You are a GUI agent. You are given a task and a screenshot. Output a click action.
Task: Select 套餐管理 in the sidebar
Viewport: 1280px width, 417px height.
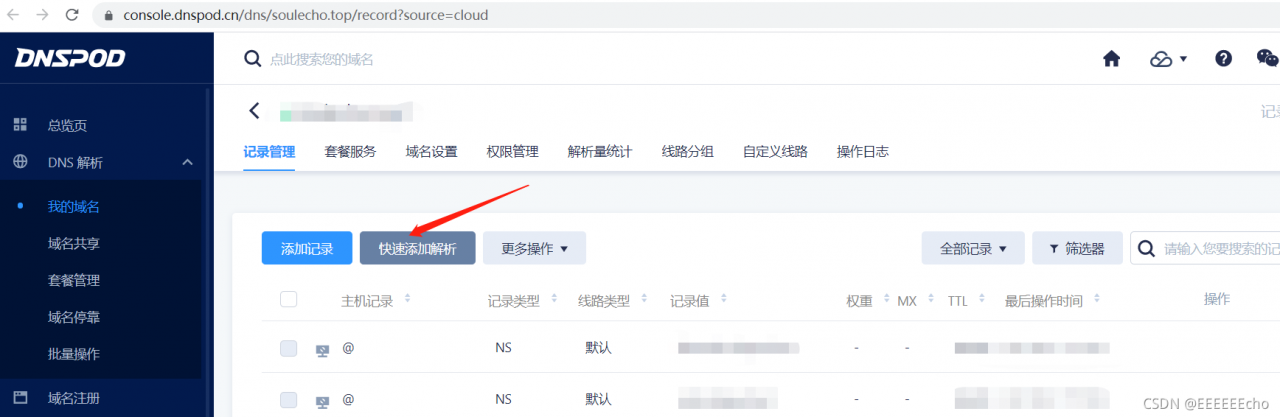pyautogui.click(x=74, y=280)
